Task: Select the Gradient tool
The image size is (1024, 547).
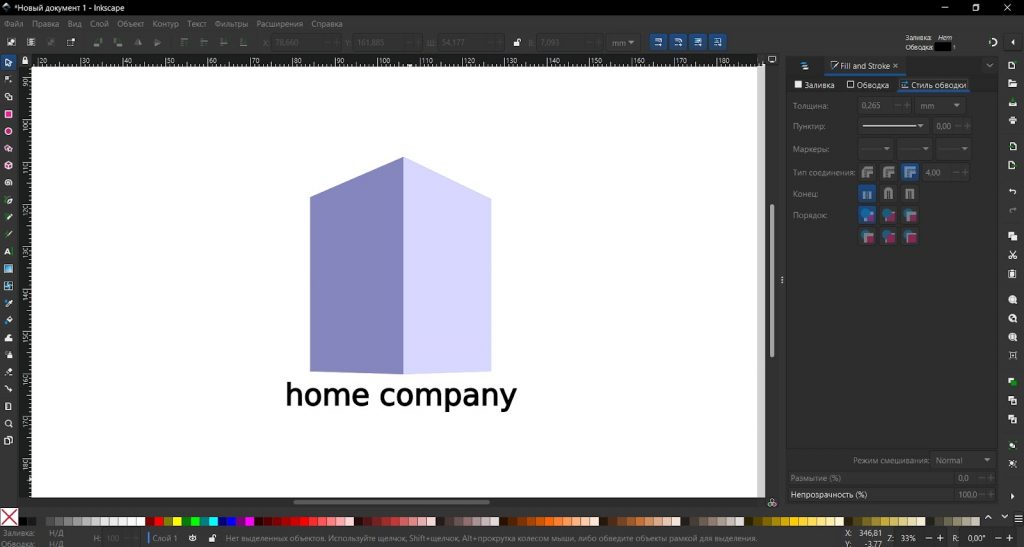Action: tap(8, 269)
